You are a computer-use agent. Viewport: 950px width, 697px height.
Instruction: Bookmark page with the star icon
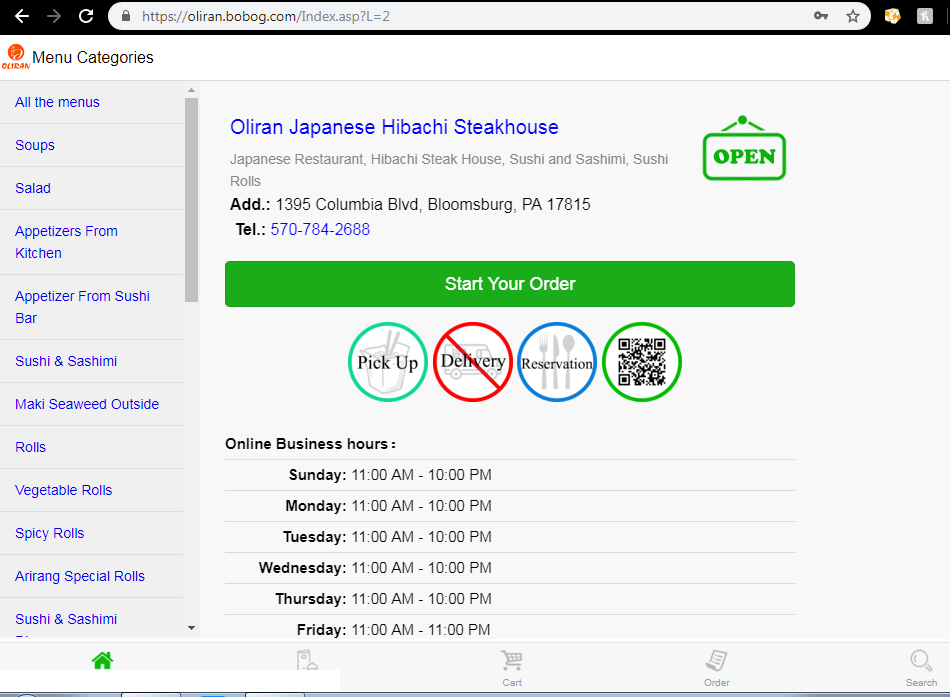point(853,16)
